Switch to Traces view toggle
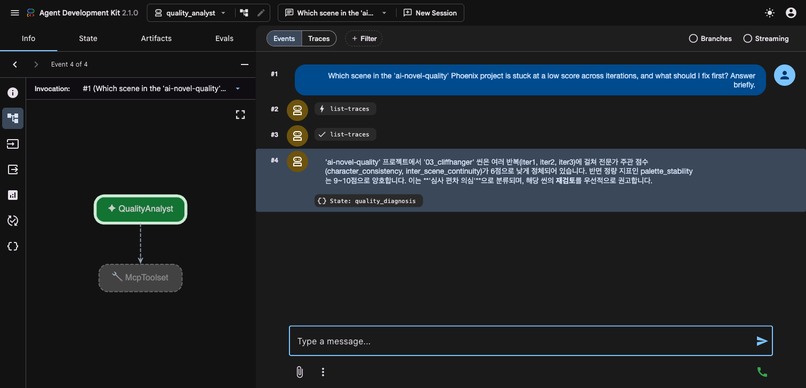 pos(319,39)
